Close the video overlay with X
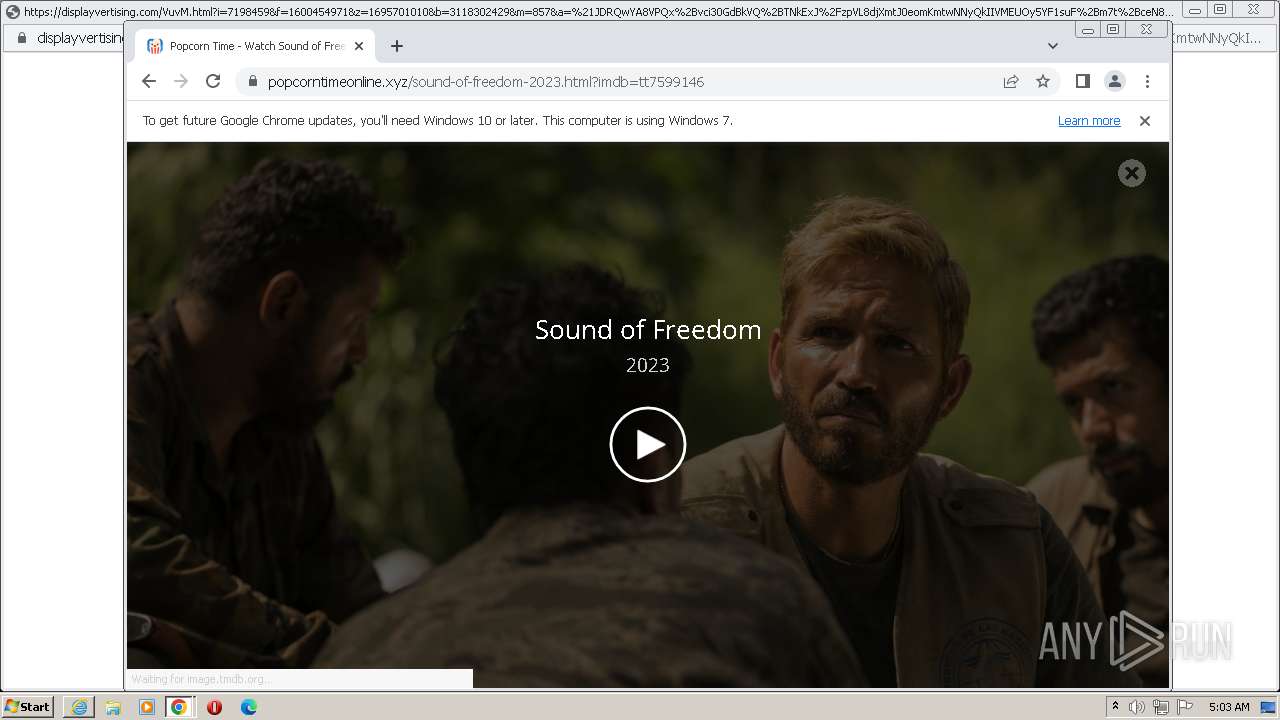The height and width of the screenshot is (720, 1280). (x=1131, y=173)
